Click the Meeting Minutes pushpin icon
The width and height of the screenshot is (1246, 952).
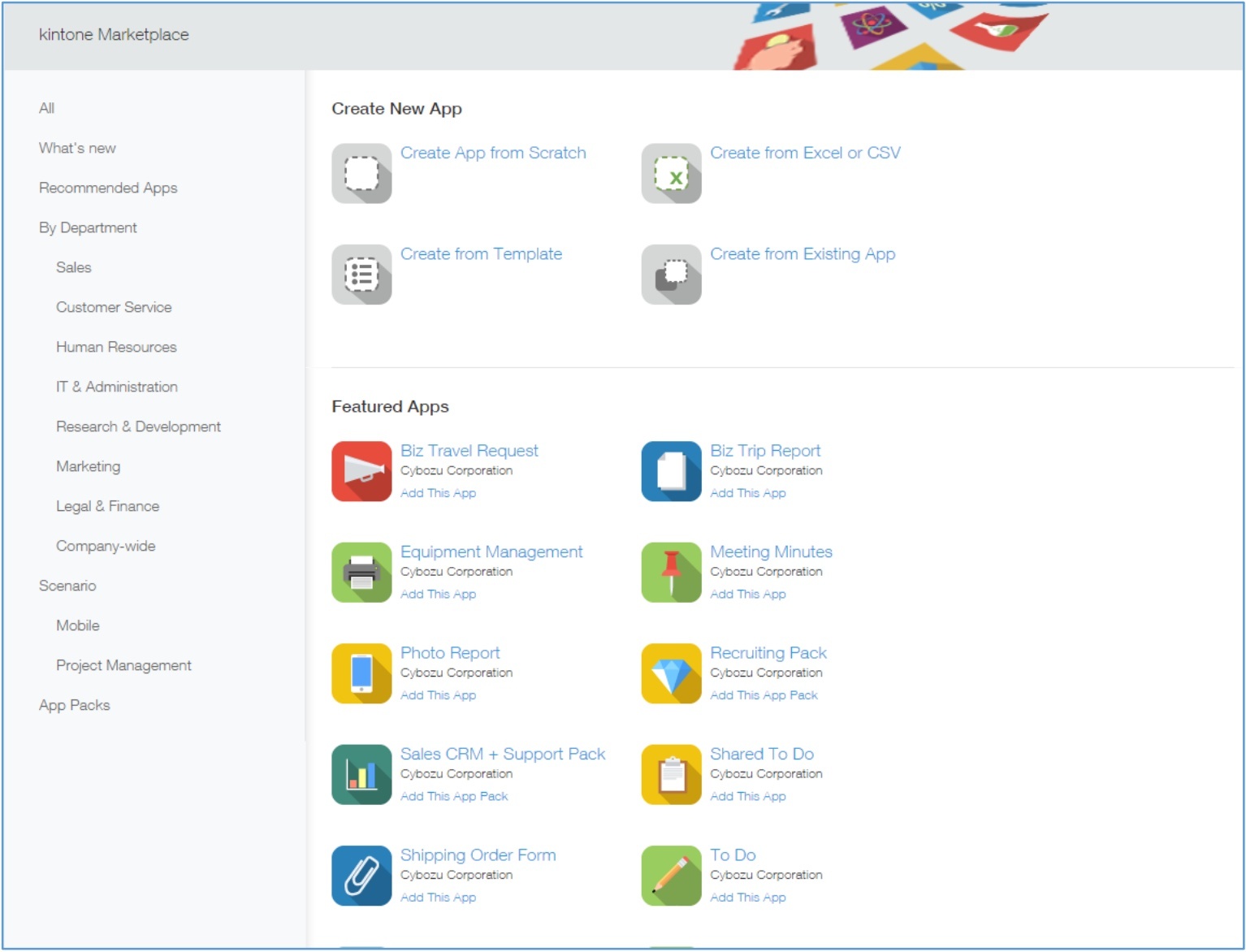pyautogui.click(x=671, y=573)
